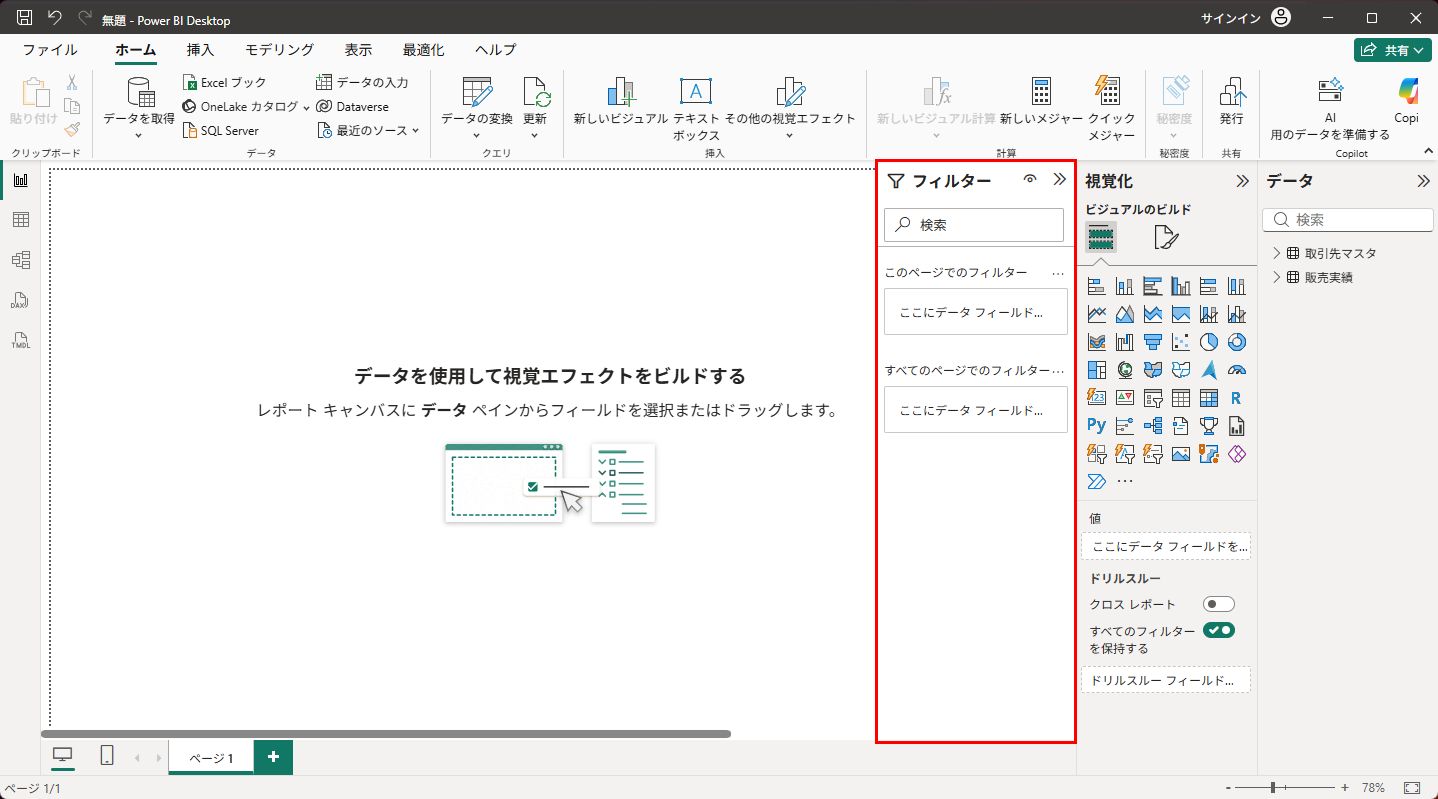1438x799 pixels.
Task: Select the donut chart visual
Action: [1237, 342]
